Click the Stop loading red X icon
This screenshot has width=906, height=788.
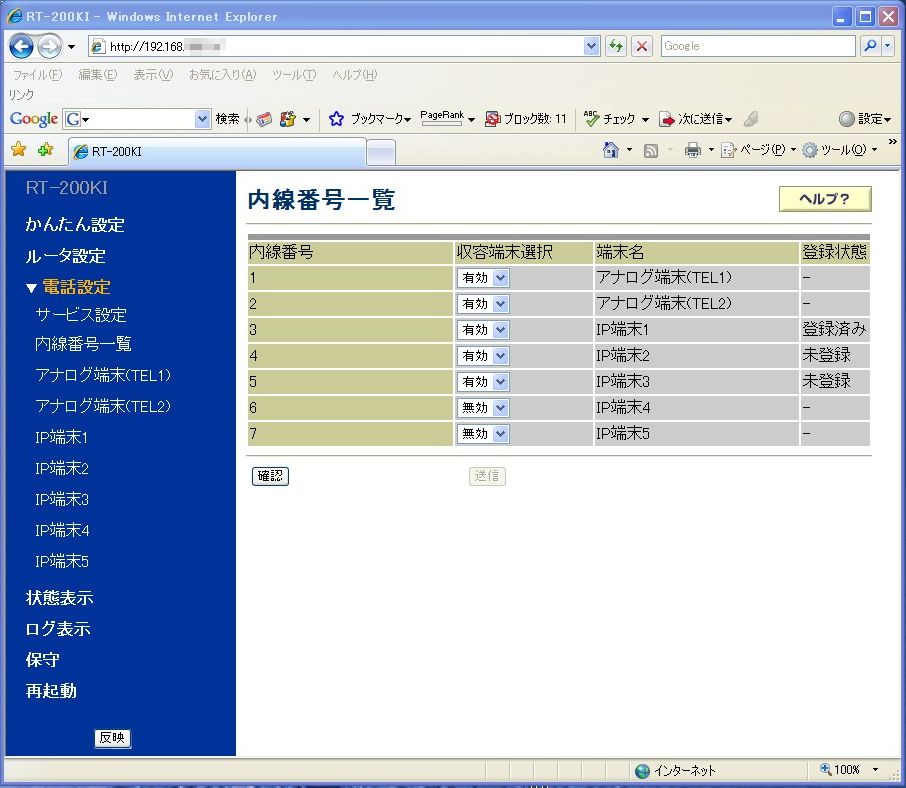tap(642, 46)
